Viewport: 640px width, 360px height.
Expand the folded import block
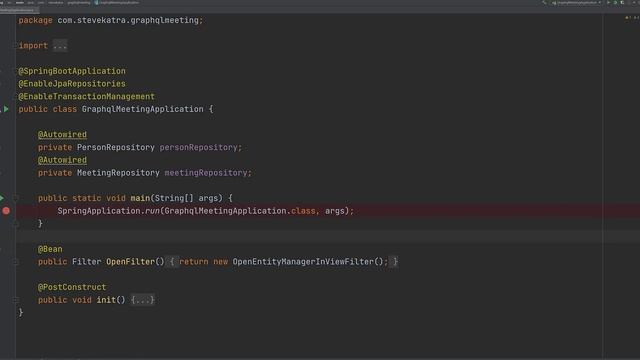pyautogui.click(x=60, y=46)
